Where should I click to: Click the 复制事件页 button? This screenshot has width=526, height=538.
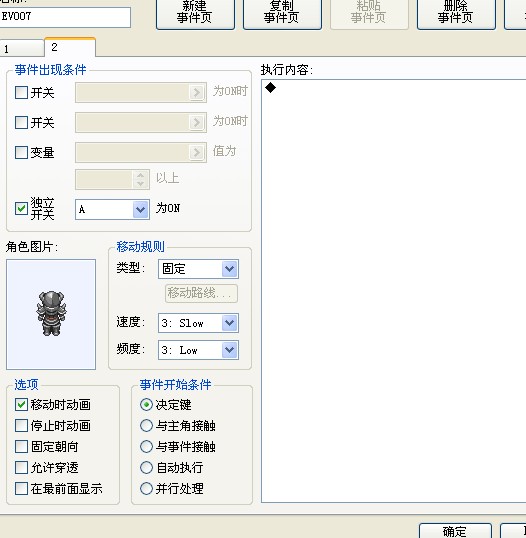(x=282, y=14)
